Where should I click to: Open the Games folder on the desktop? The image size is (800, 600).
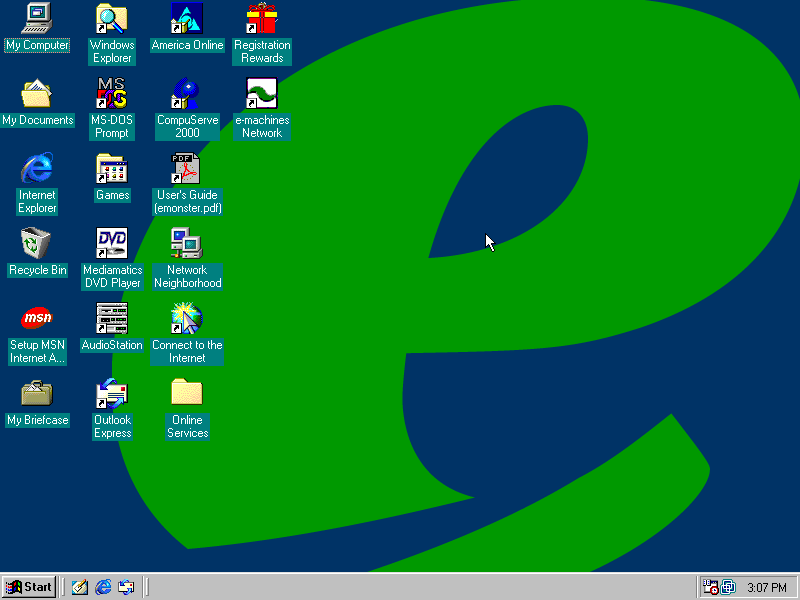[112, 168]
